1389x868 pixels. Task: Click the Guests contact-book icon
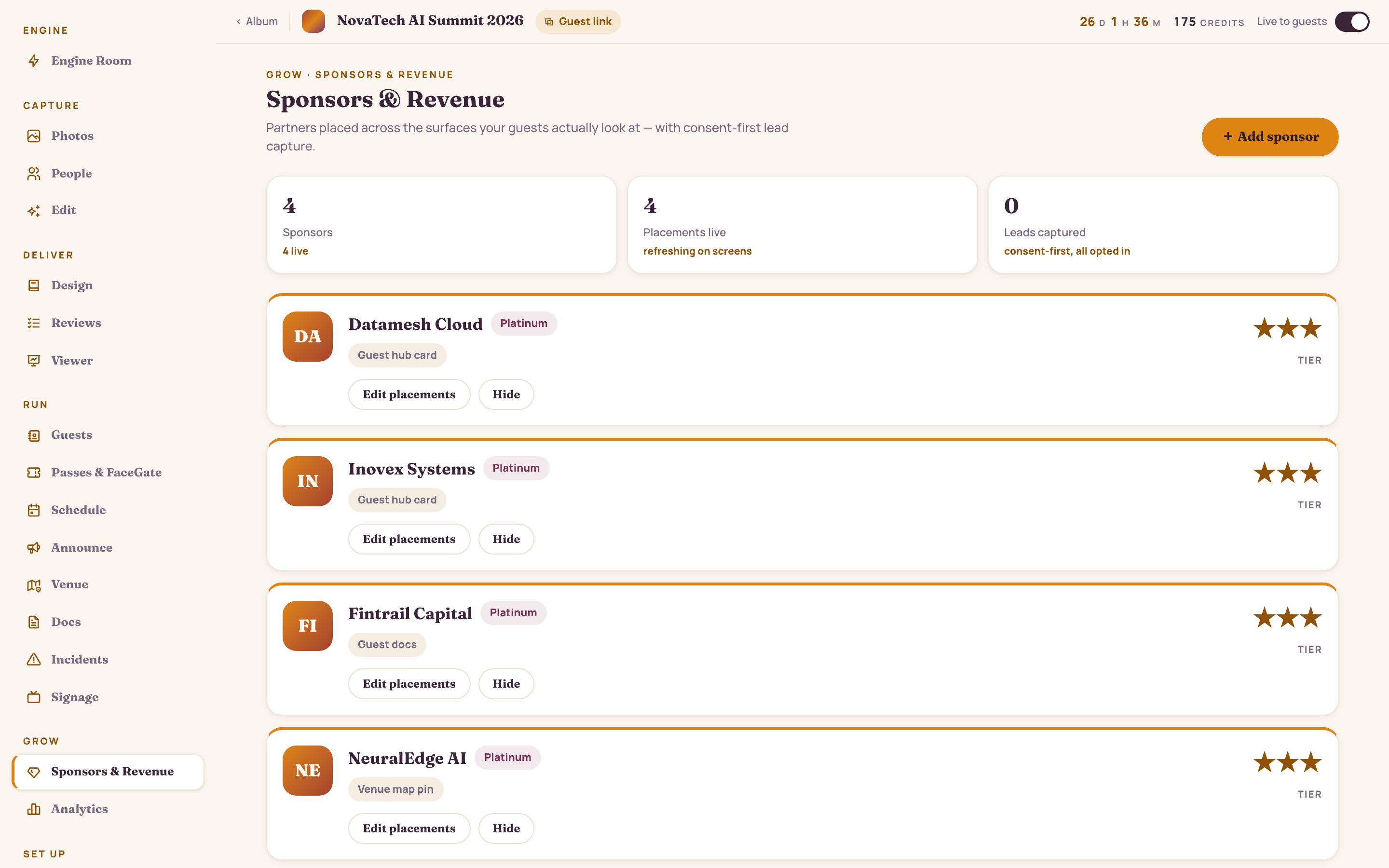(34, 435)
